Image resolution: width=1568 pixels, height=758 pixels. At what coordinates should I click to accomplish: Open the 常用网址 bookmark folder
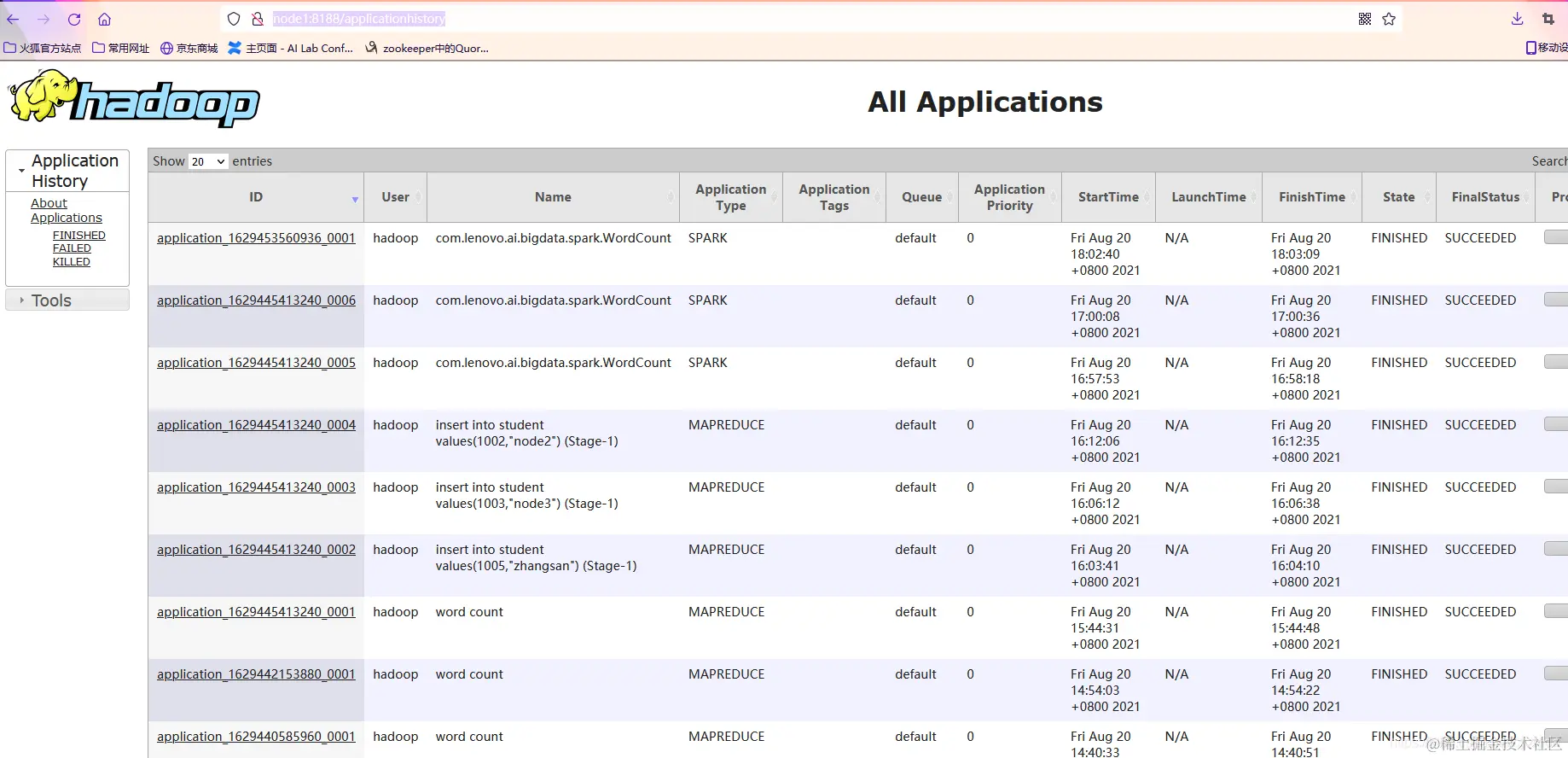pyautogui.click(x=121, y=48)
